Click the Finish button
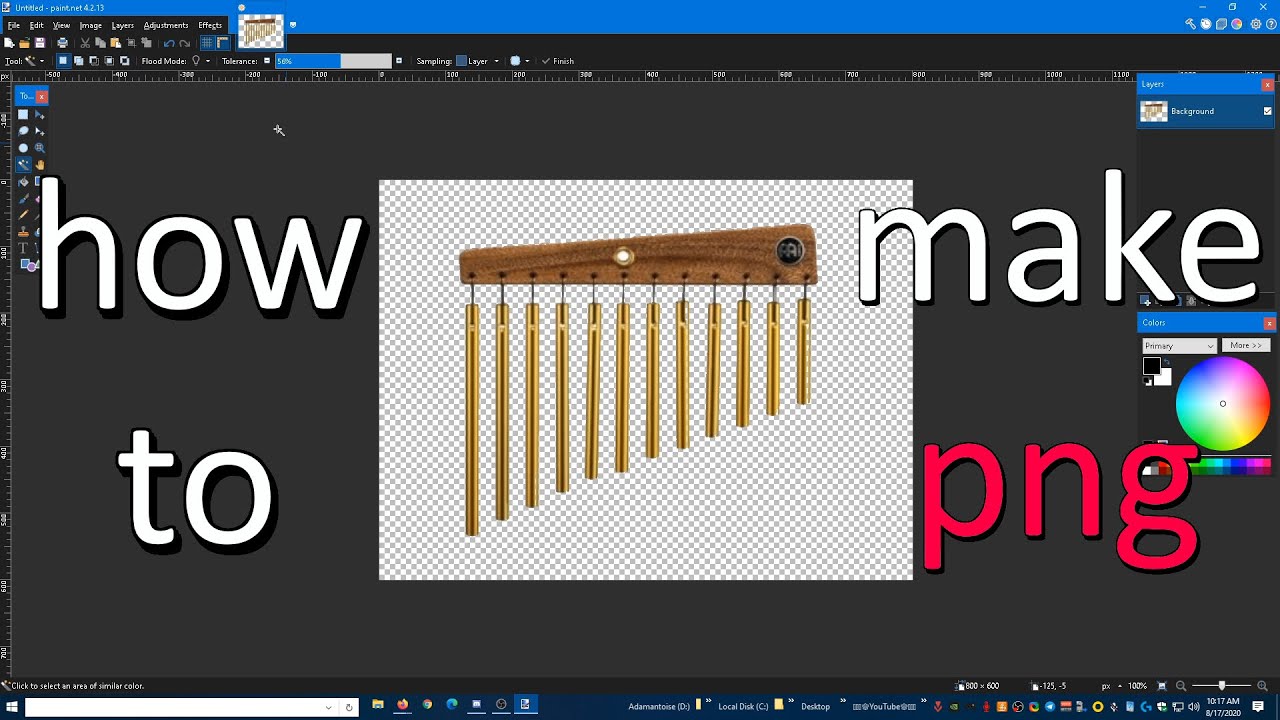This screenshot has width=1280, height=720. pos(558,61)
